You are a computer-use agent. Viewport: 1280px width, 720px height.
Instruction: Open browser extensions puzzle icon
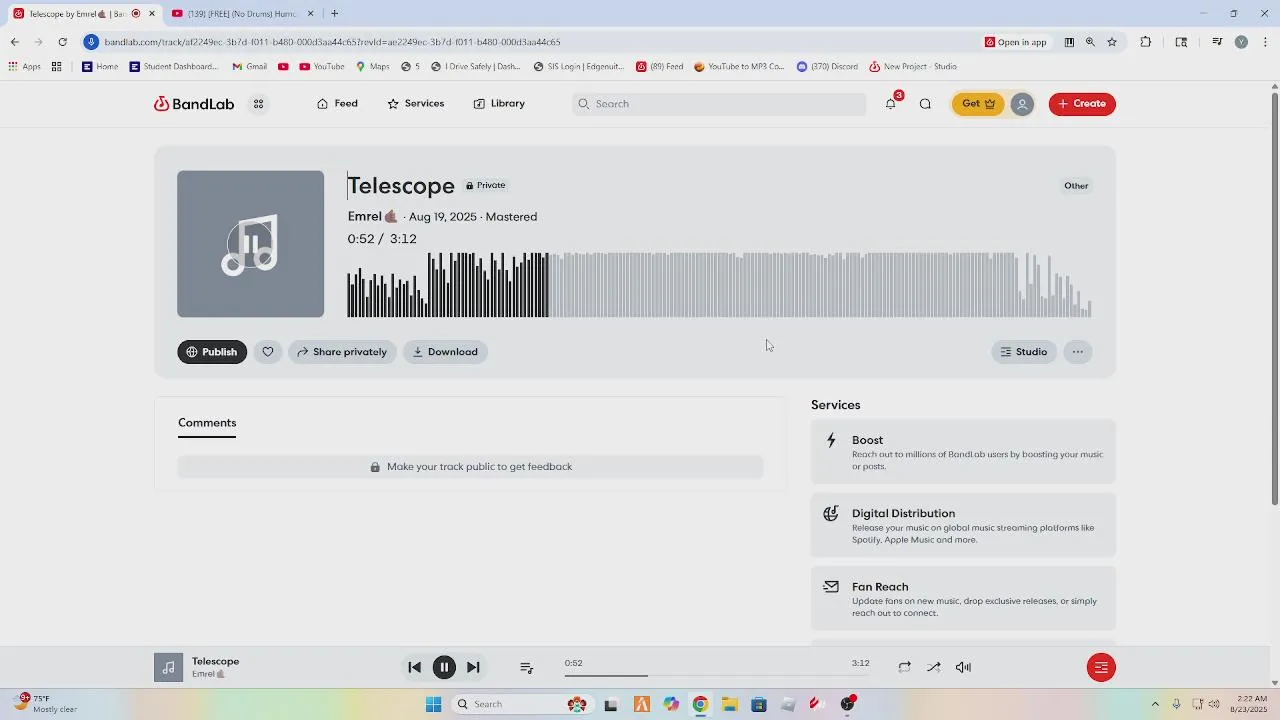pos(1146,42)
